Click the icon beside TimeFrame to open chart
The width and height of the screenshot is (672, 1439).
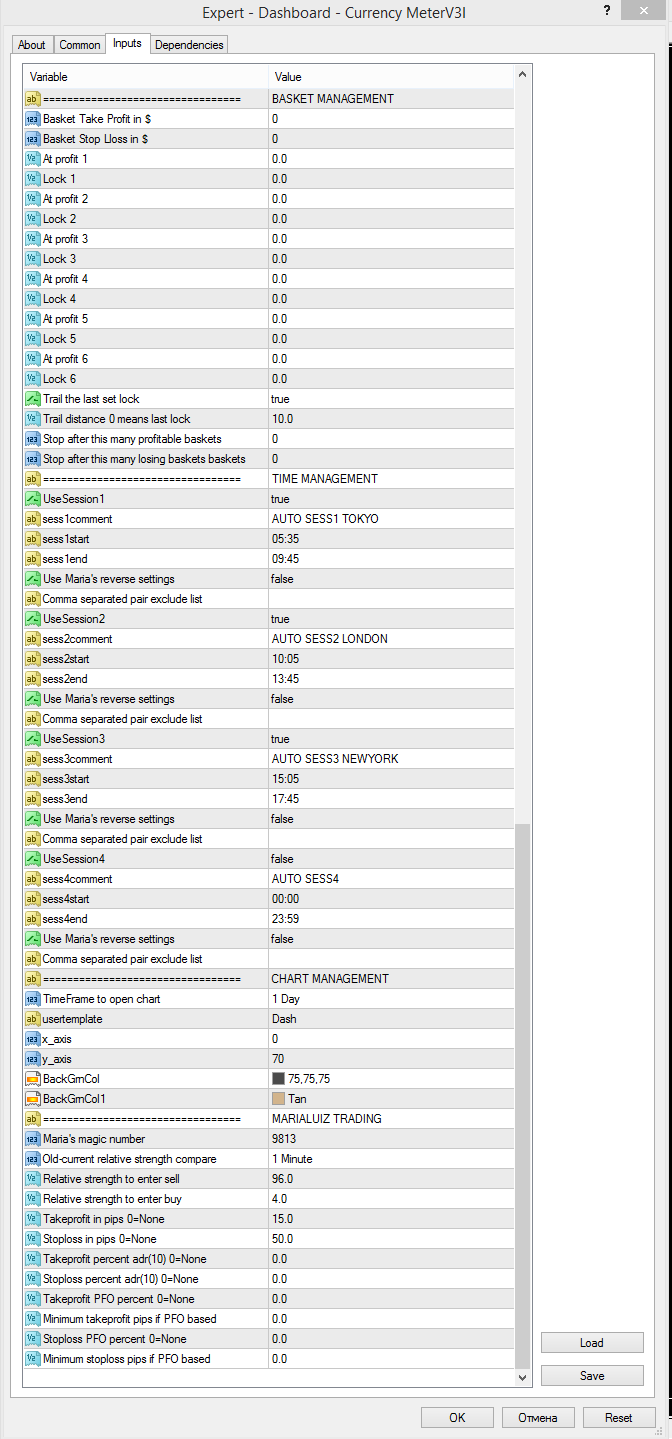[32, 999]
